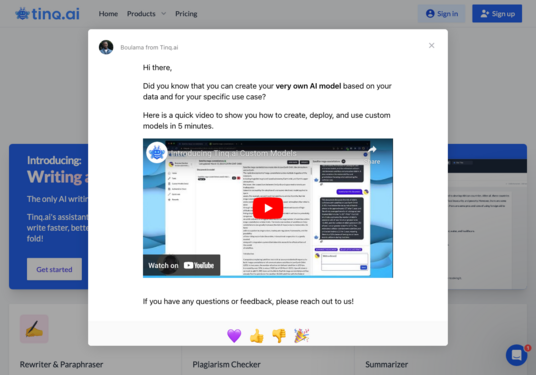Screen dimensions: 536x375
Task: Click Watch on YouTube link
Action: click(182, 265)
